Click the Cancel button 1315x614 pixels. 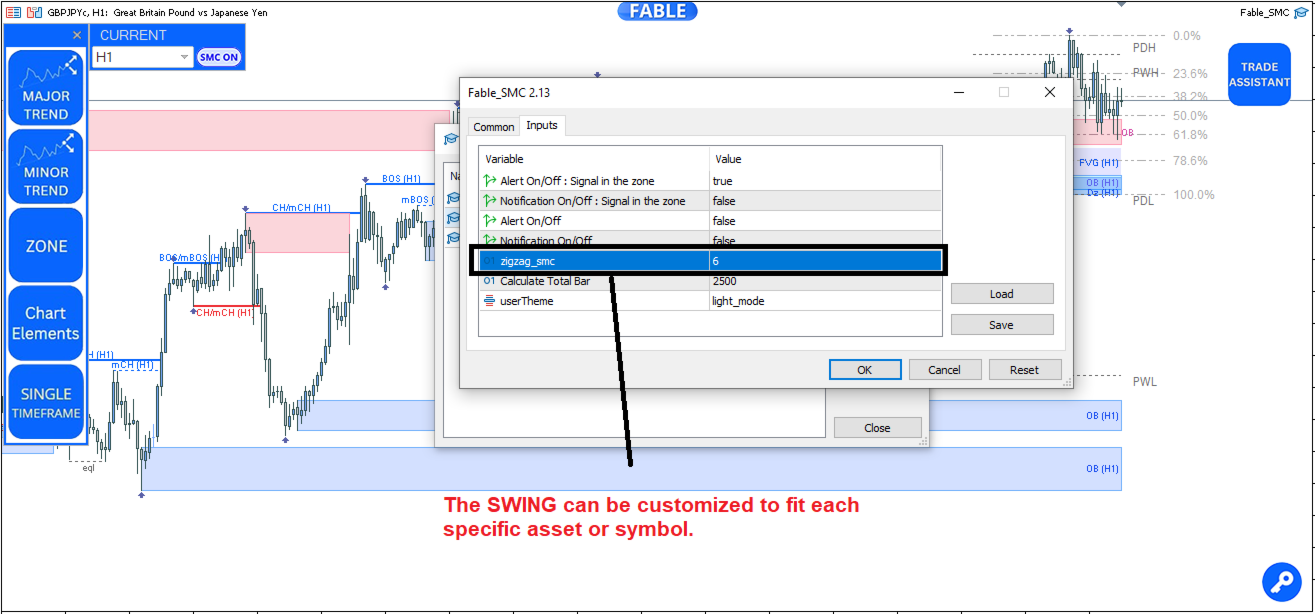944,370
